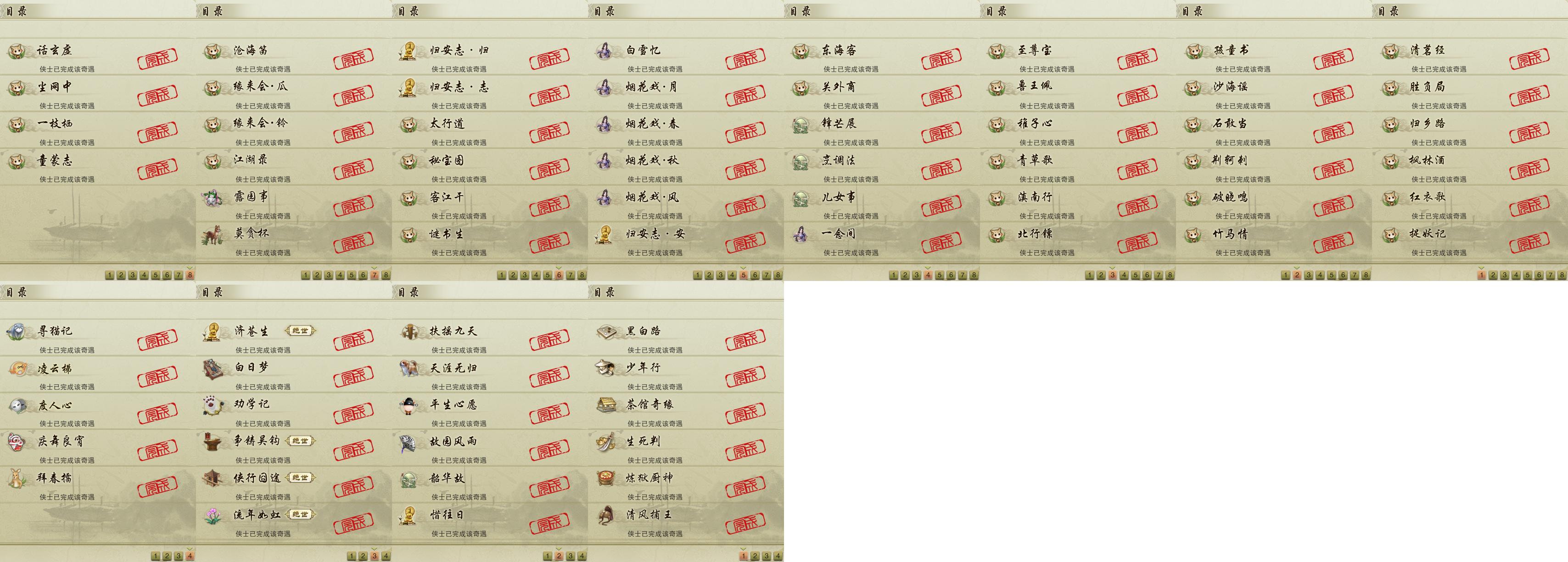Image resolution: width=1568 pixels, height=562 pixels.
Task: Select the 扶摇九天 entry title
Action: (454, 331)
